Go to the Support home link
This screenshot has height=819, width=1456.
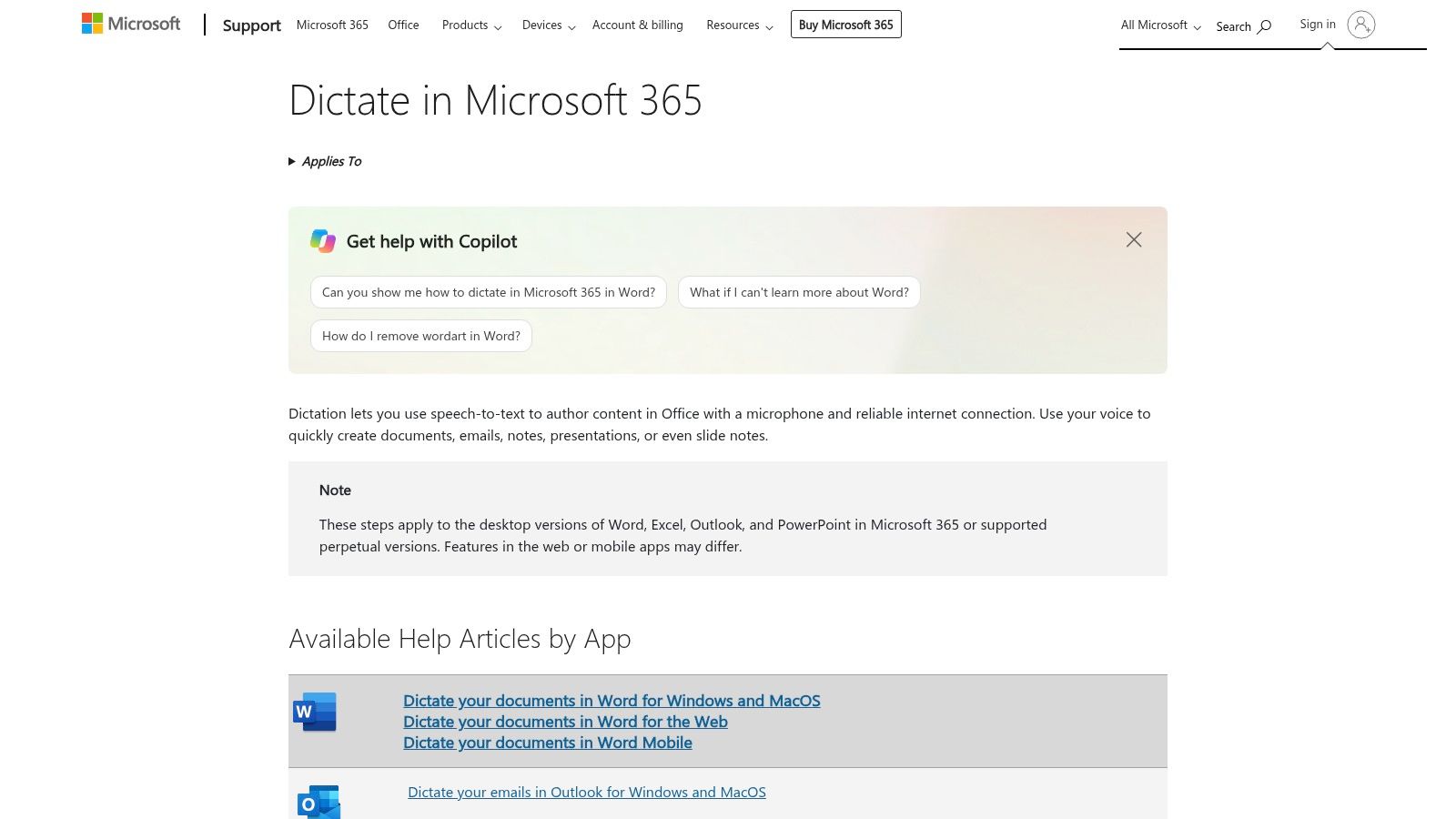[251, 25]
